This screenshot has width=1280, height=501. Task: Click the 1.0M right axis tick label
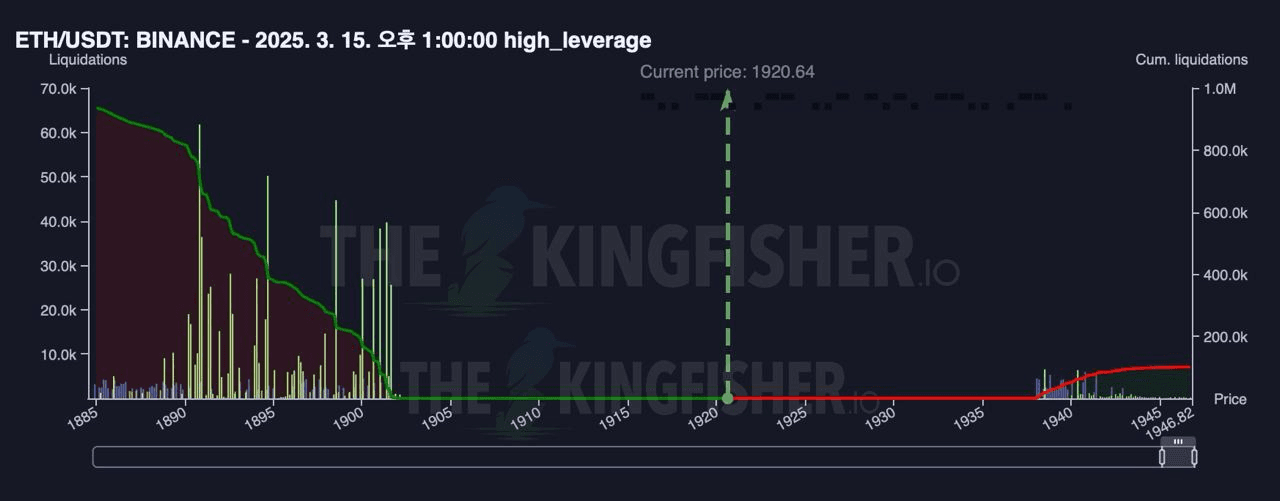click(x=1219, y=89)
